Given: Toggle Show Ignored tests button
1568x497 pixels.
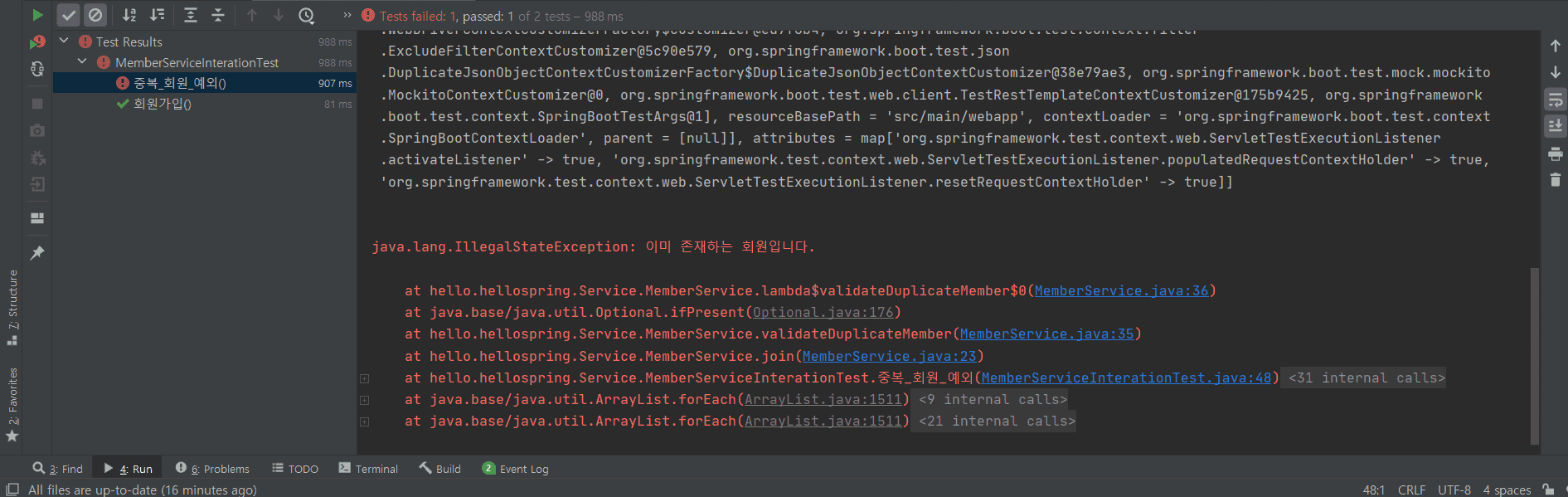Looking at the screenshot, I should click(x=95, y=15).
